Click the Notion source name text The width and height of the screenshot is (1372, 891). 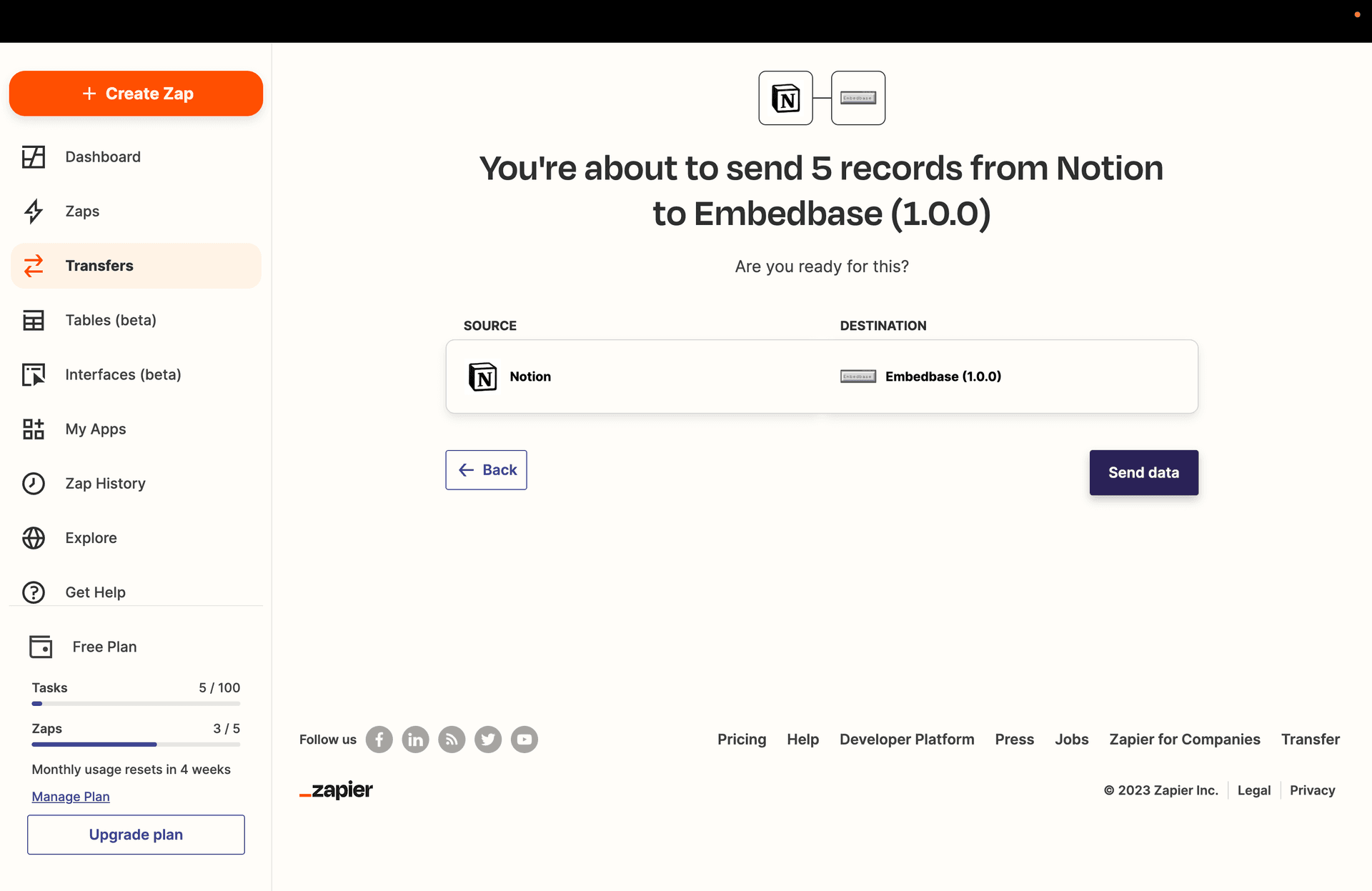point(530,377)
